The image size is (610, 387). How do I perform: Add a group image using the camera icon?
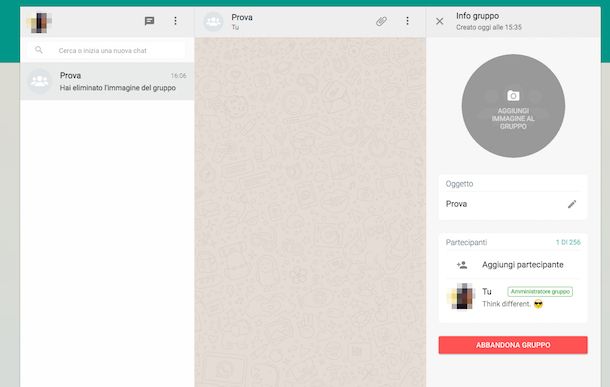[x=513, y=95]
